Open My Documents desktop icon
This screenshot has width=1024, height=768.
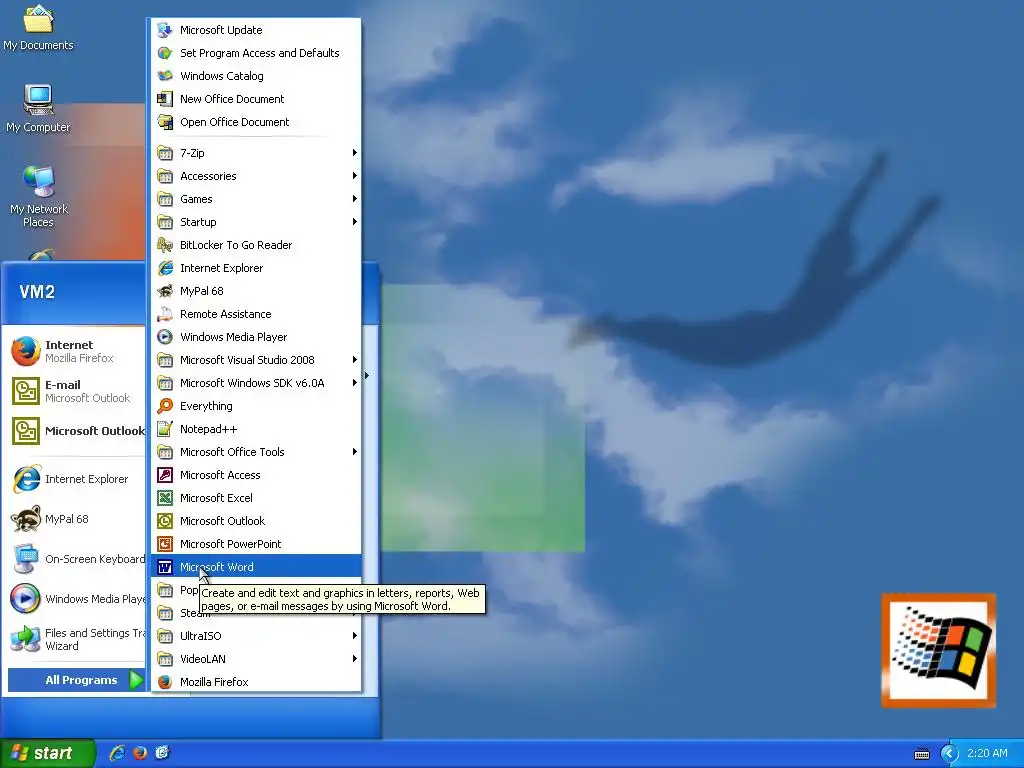point(38,27)
